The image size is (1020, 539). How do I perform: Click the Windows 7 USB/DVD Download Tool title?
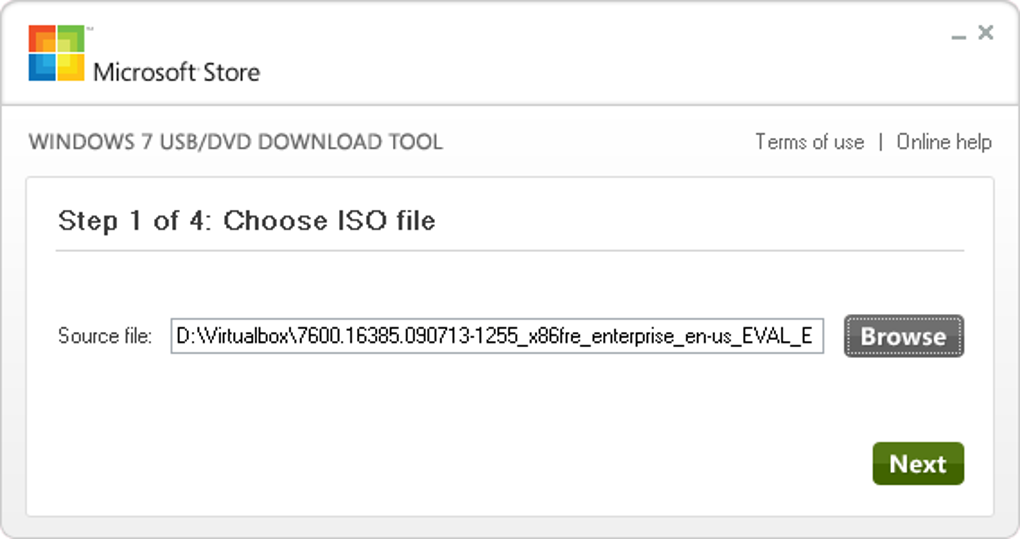(x=235, y=142)
